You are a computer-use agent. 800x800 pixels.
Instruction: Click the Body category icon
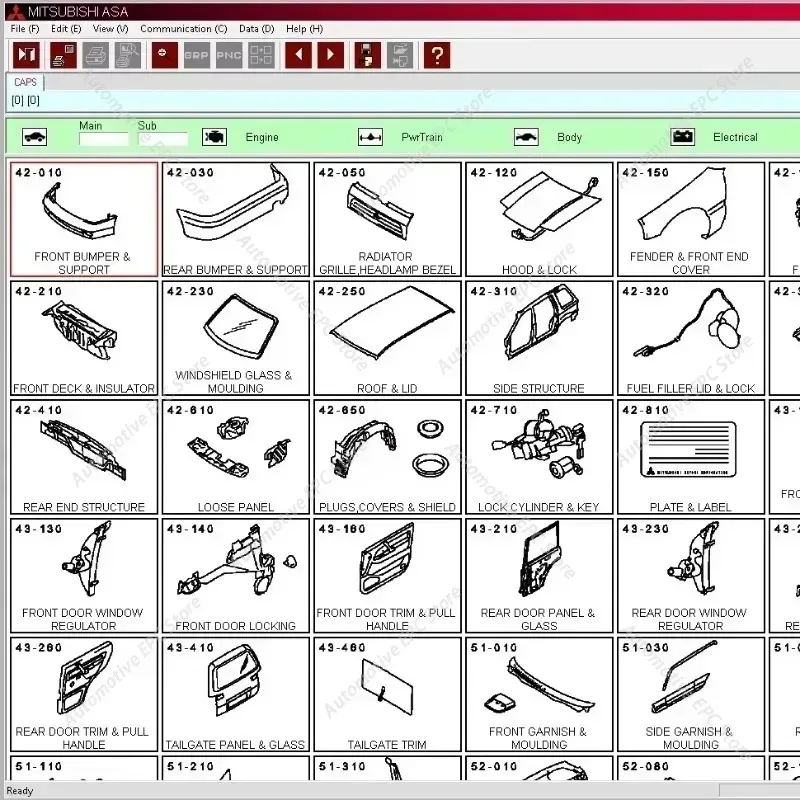click(x=527, y=137)
